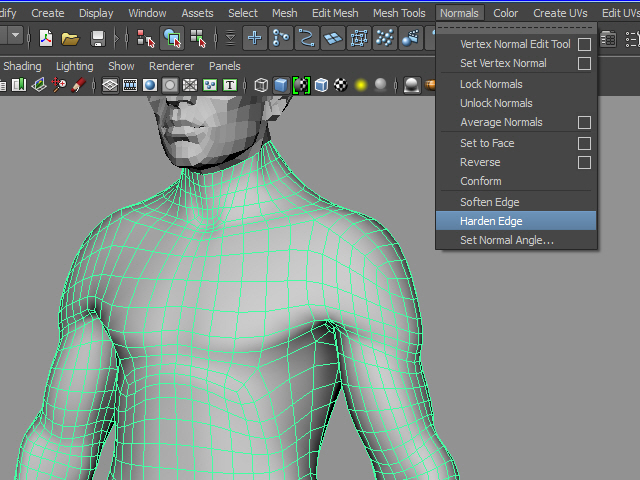This screenshot has width=640, height=480.
Task: Open Set Vertex Normal options box
Action: coord(584,63)
